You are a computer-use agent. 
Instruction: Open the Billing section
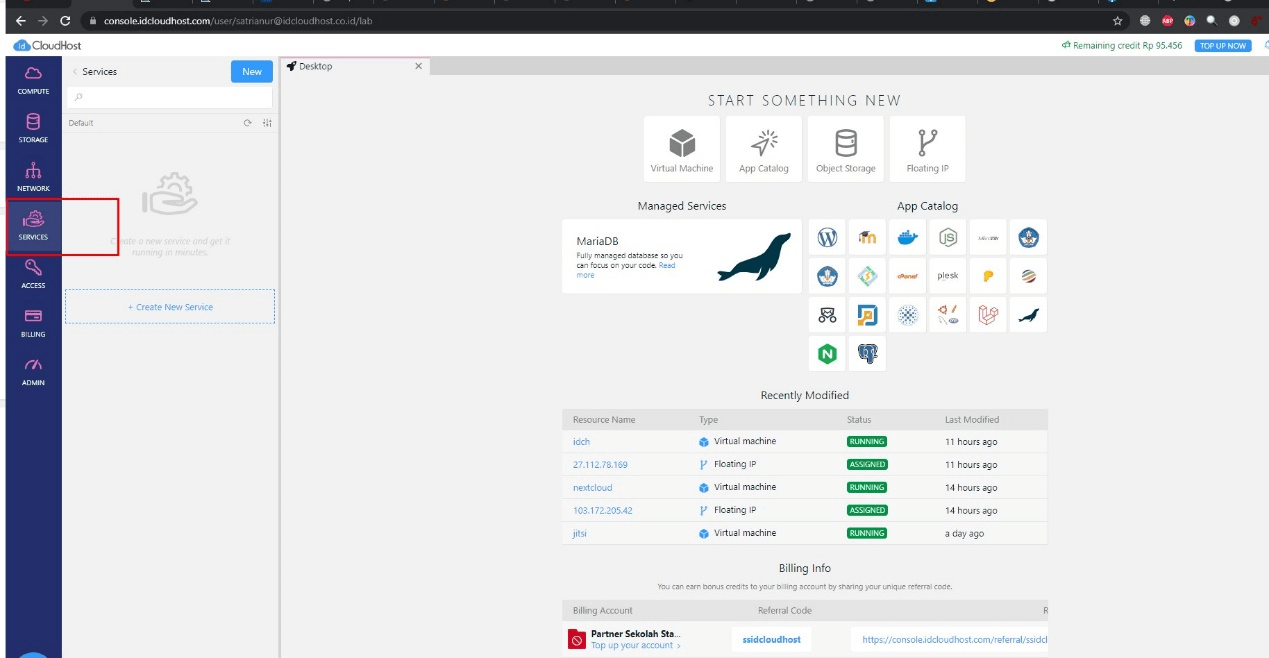[33, 321]
